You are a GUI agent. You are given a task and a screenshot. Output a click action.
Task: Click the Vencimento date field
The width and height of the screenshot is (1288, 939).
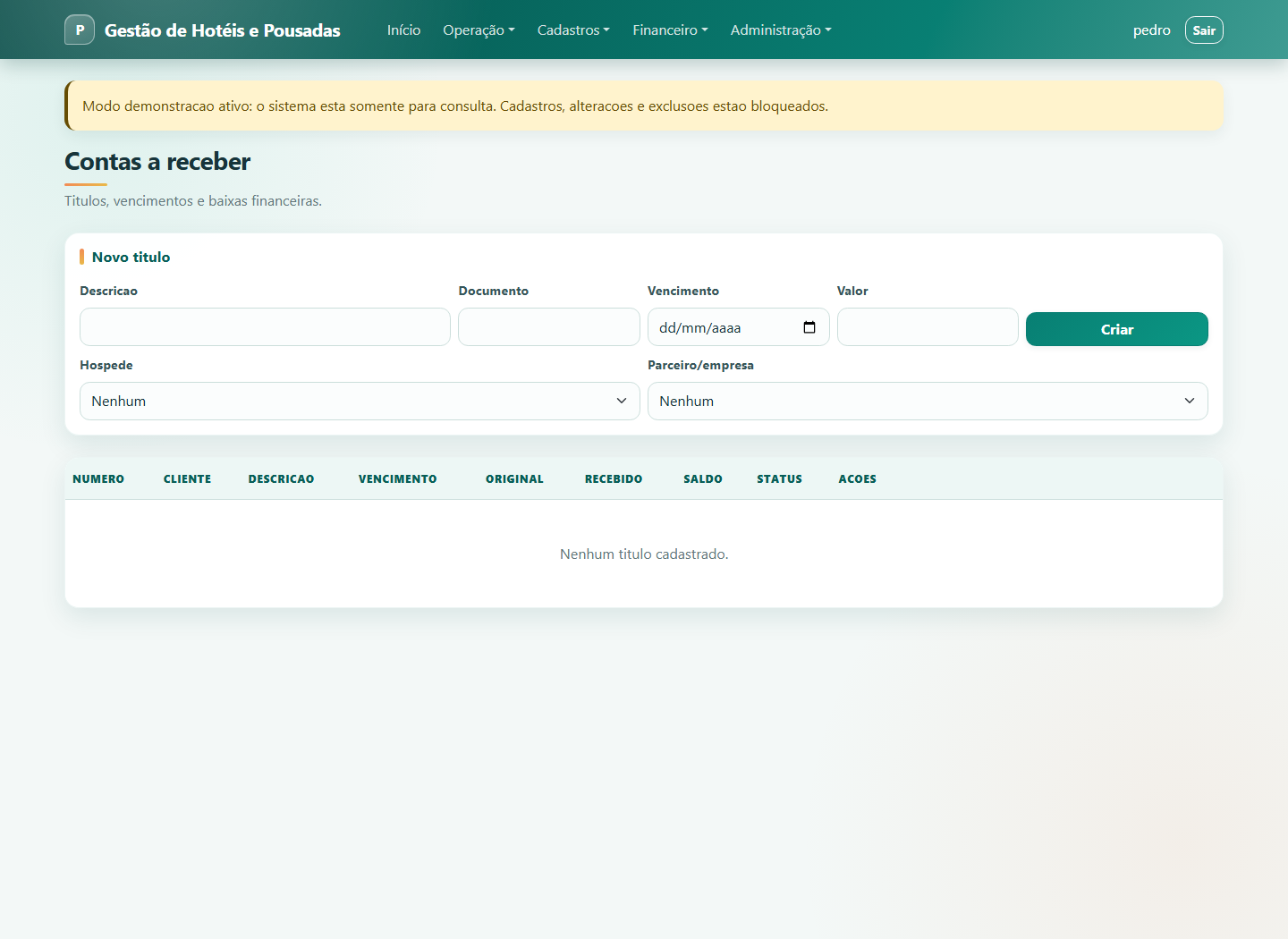[739, 327]
